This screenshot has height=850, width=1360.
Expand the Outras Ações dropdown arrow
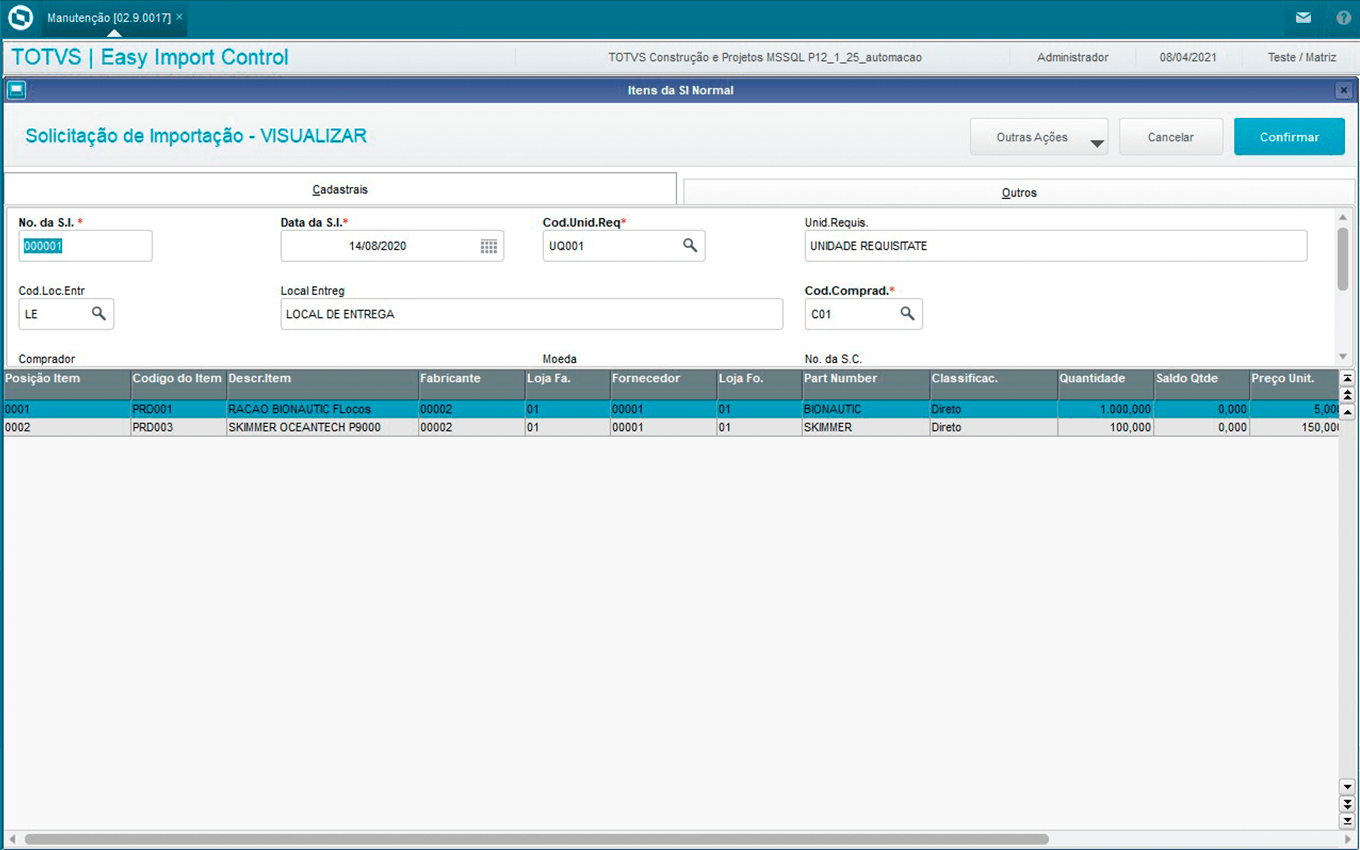pyautogui.click(x=1097, y=144)
